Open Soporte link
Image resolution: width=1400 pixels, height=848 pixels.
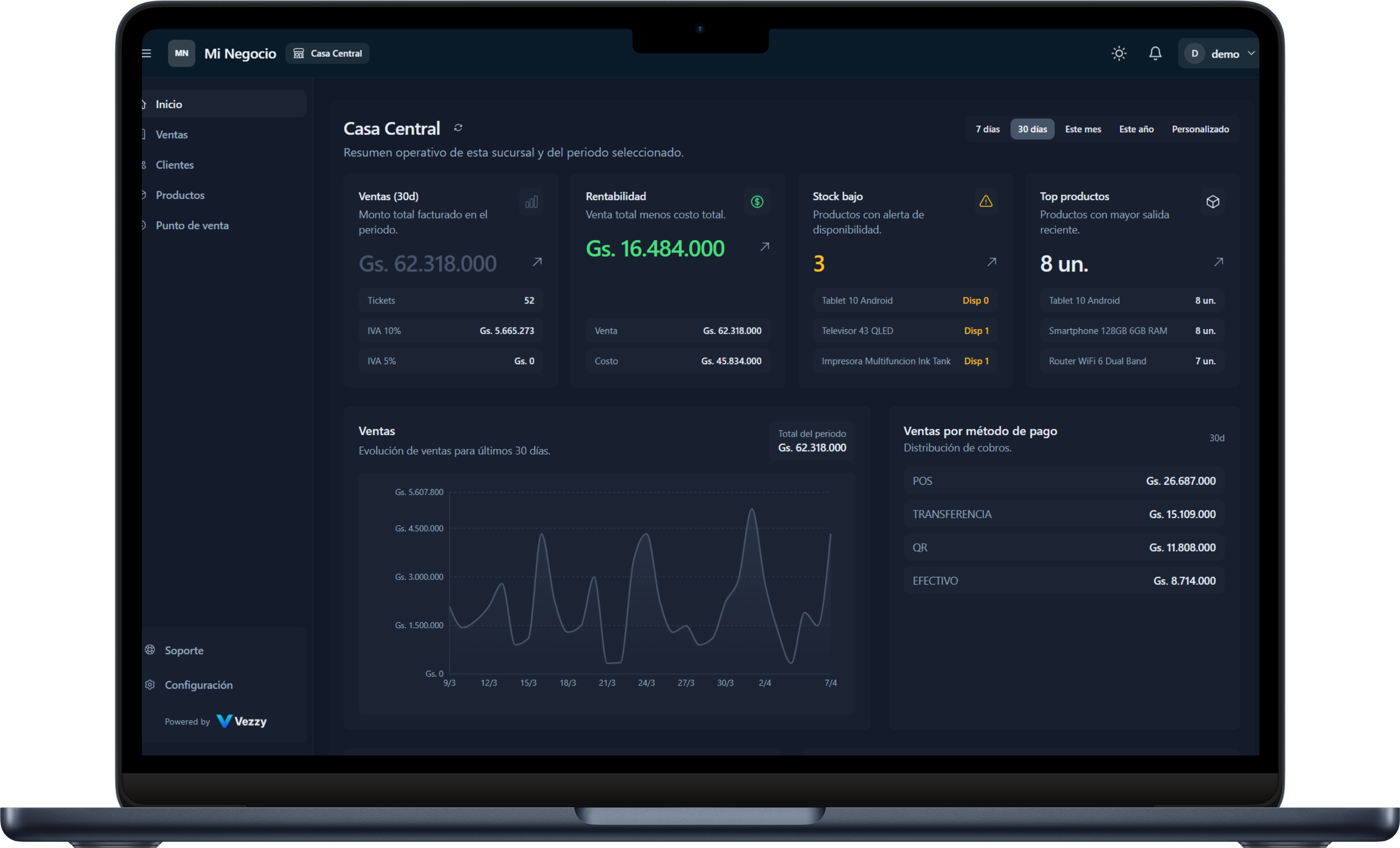point(183,650)
